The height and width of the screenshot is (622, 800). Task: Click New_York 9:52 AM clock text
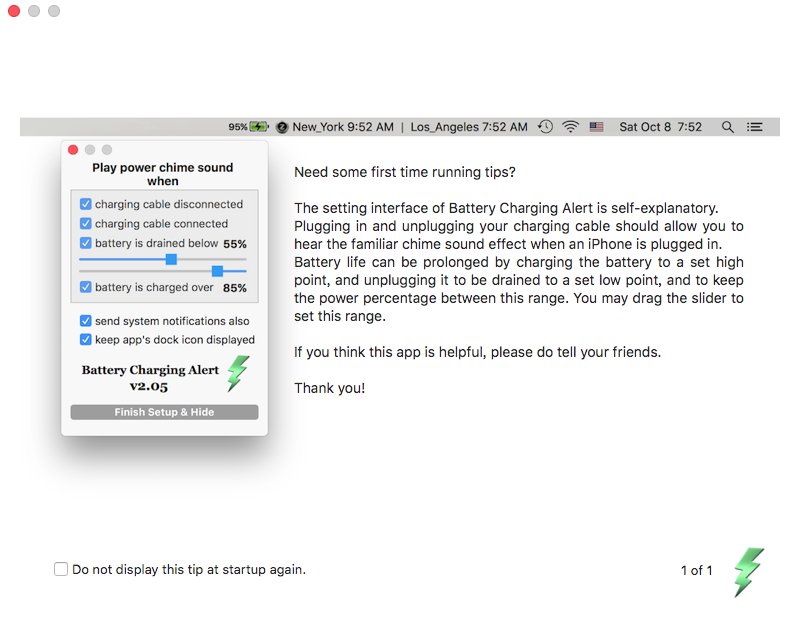(343, 127)
